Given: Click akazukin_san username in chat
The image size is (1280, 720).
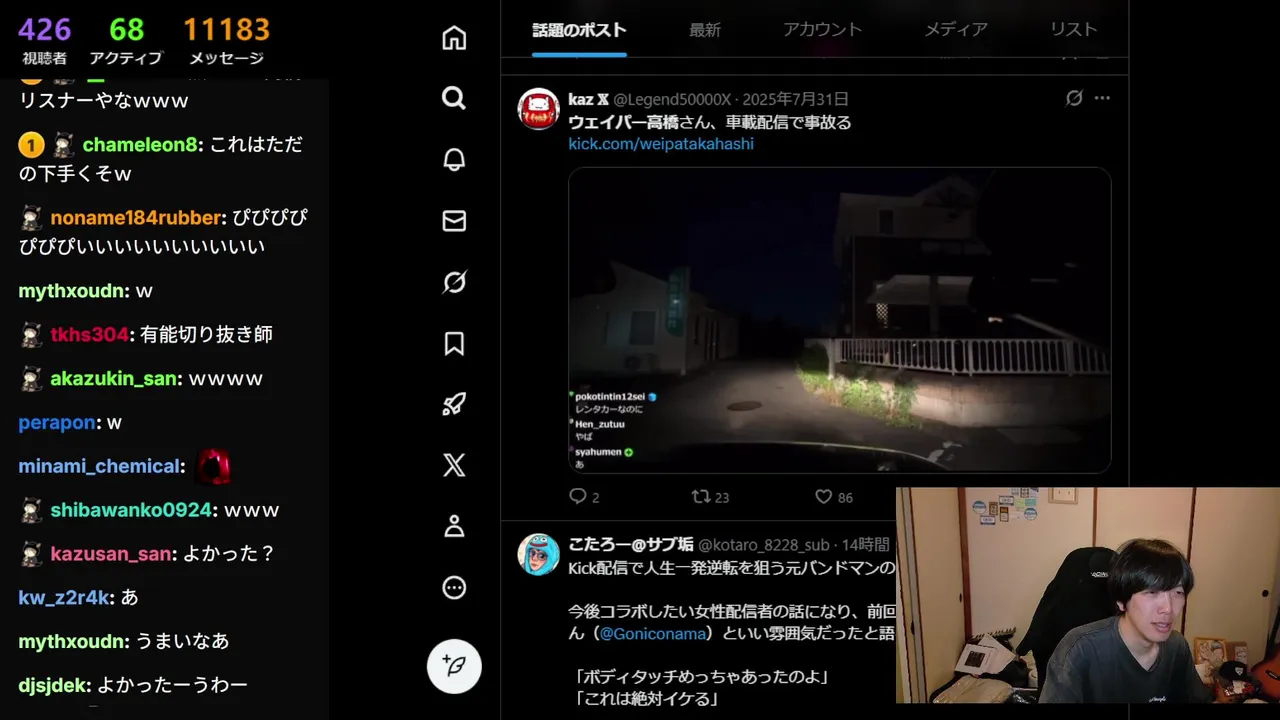Looking at the screenshot, I should 114,379.
